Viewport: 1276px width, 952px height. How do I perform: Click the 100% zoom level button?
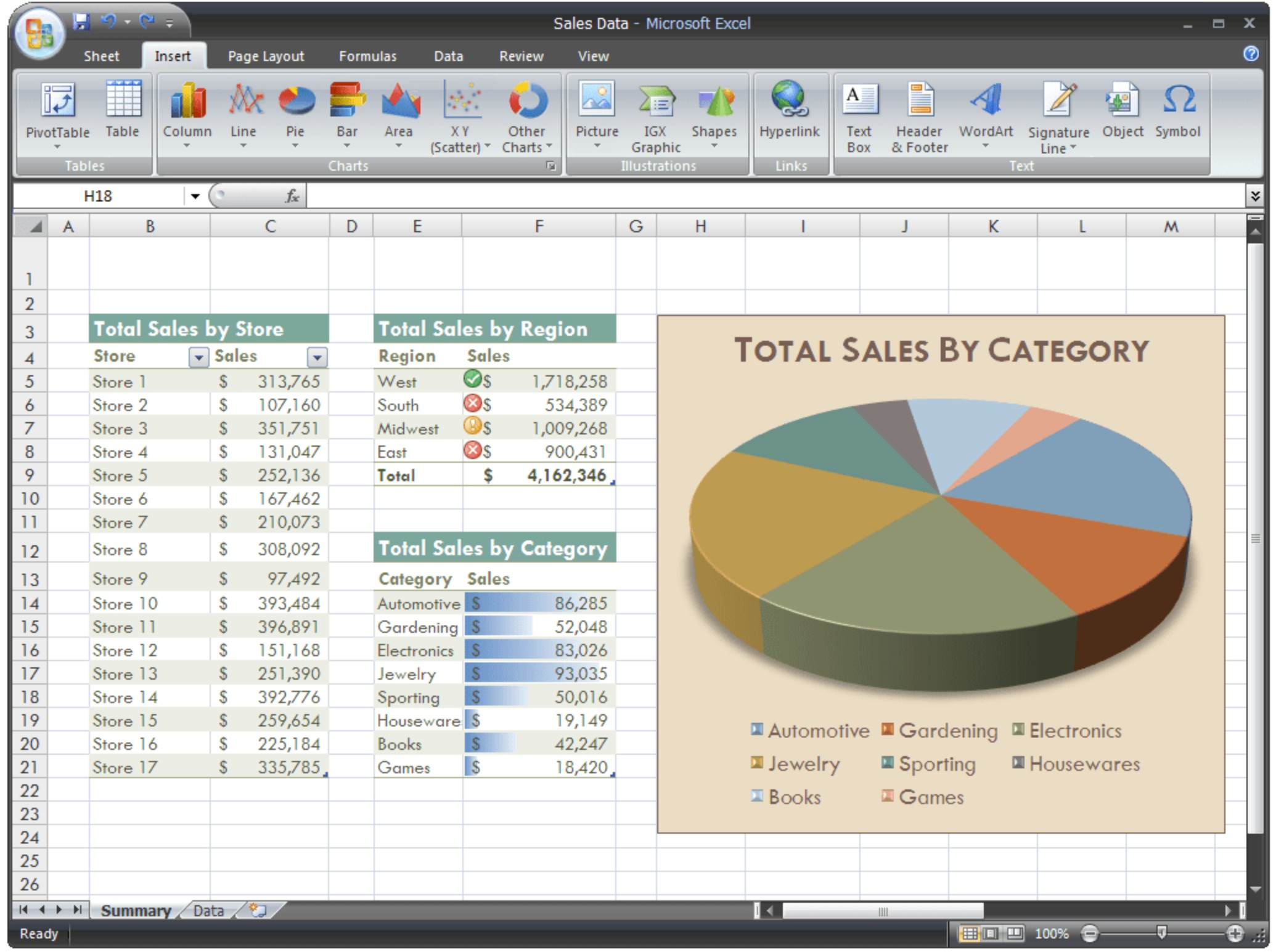[1051, 934]
